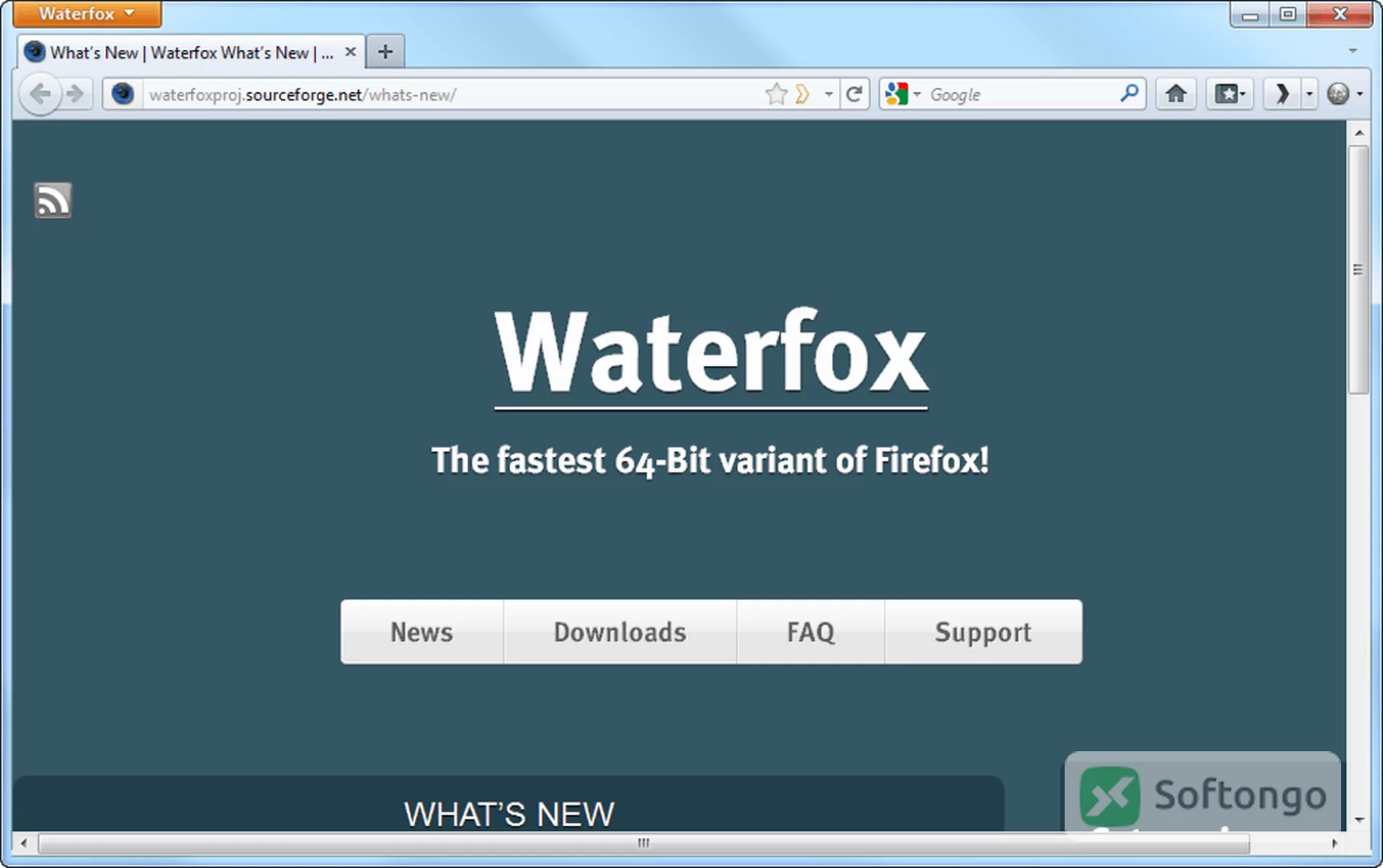
Task: Go to the home page
Action: (x=1176, y=94)
